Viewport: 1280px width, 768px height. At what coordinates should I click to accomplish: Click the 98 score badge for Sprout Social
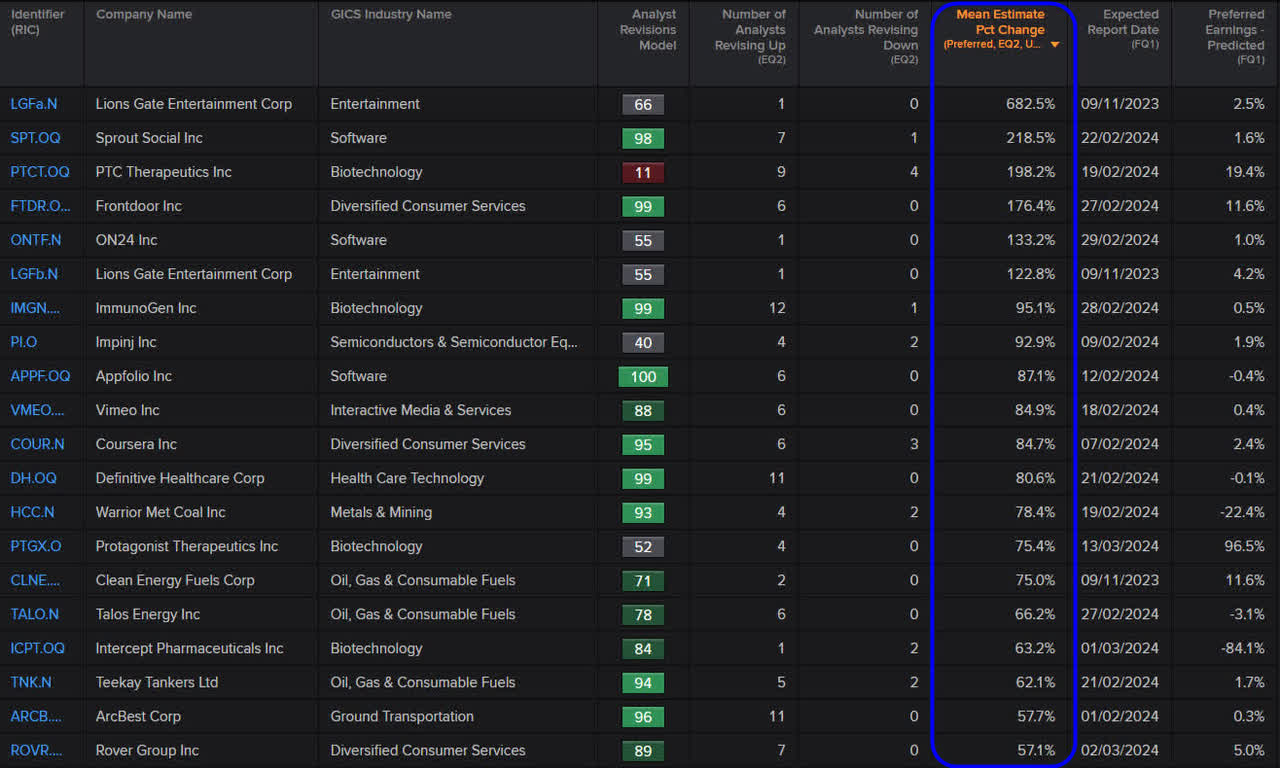click(643, 138)
